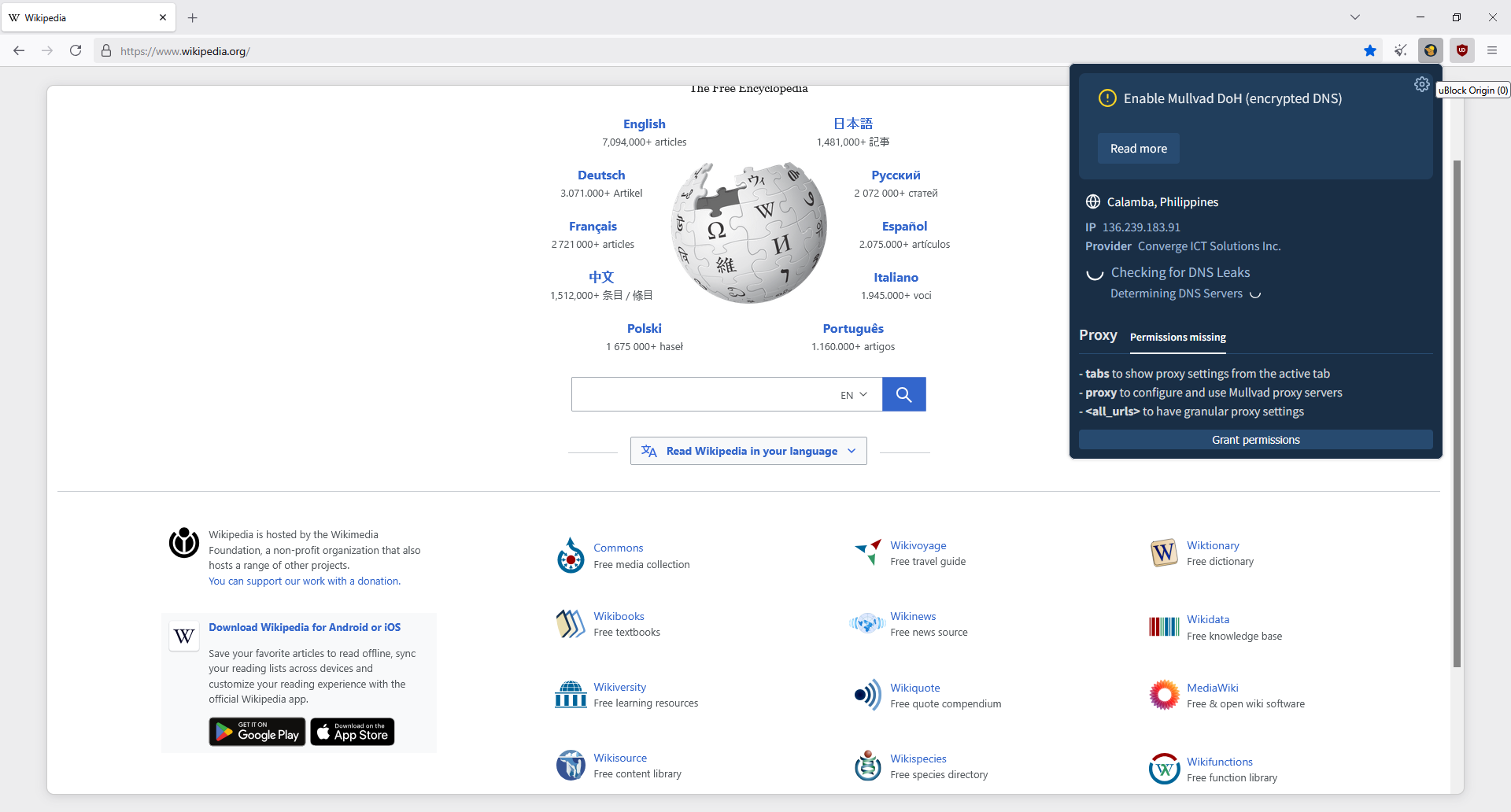Click the Wikipedia app W icon
The width and height of the screenshot is (1511, 812).
(184, 636)
